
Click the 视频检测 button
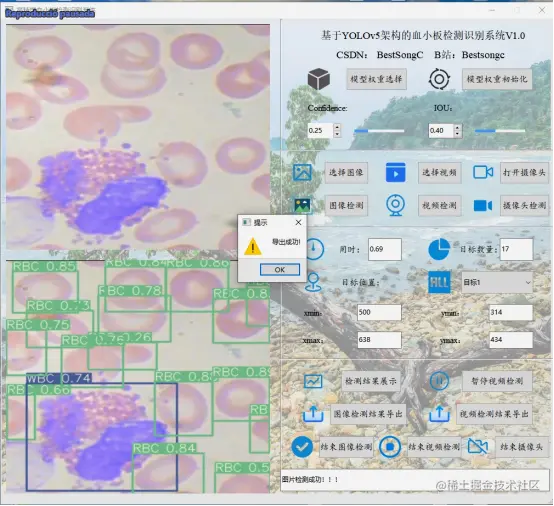[440, 205]
